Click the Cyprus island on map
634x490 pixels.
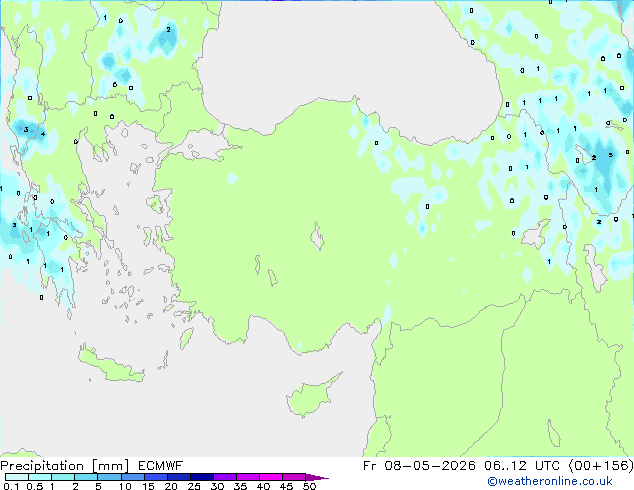pyautogui.click(x=309, y=398)
